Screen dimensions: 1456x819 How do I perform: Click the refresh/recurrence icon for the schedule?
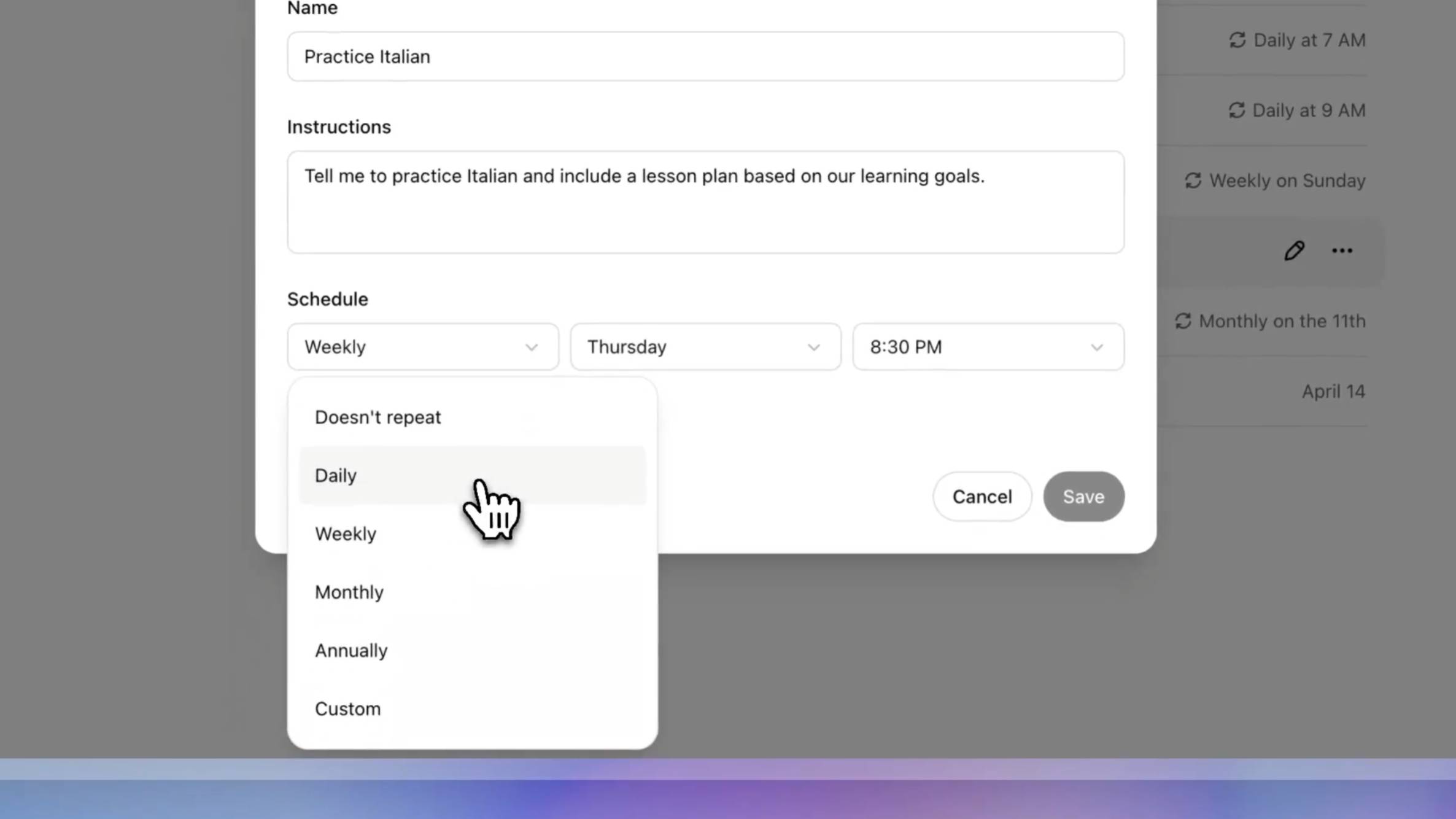(x=1192, y=180)
